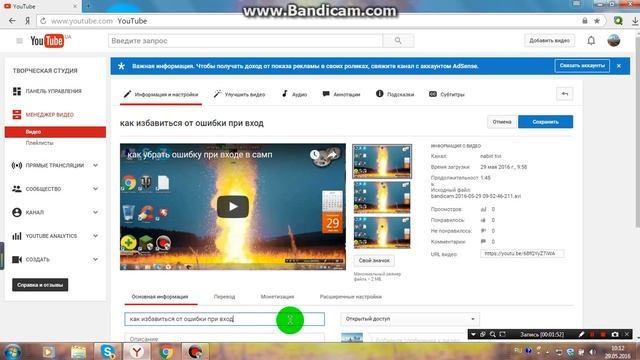This screenshot has width=640, height=360.
Task: Open Yandex Browser from the taskbar
Action: tap(137, 351)
